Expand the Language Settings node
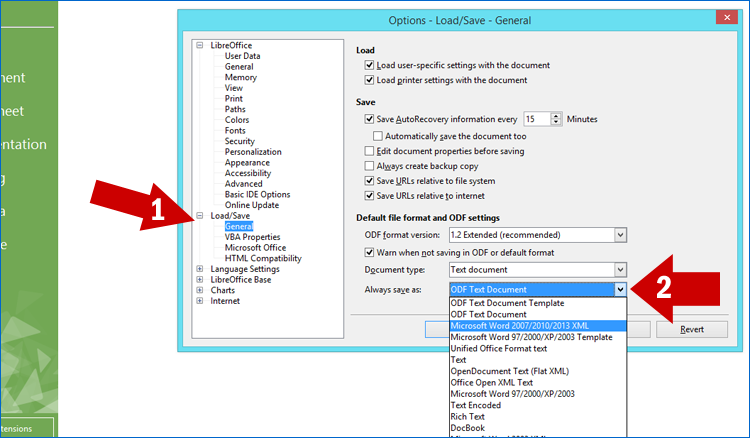This screenshot has width=750, height=438. pos(201,269)
